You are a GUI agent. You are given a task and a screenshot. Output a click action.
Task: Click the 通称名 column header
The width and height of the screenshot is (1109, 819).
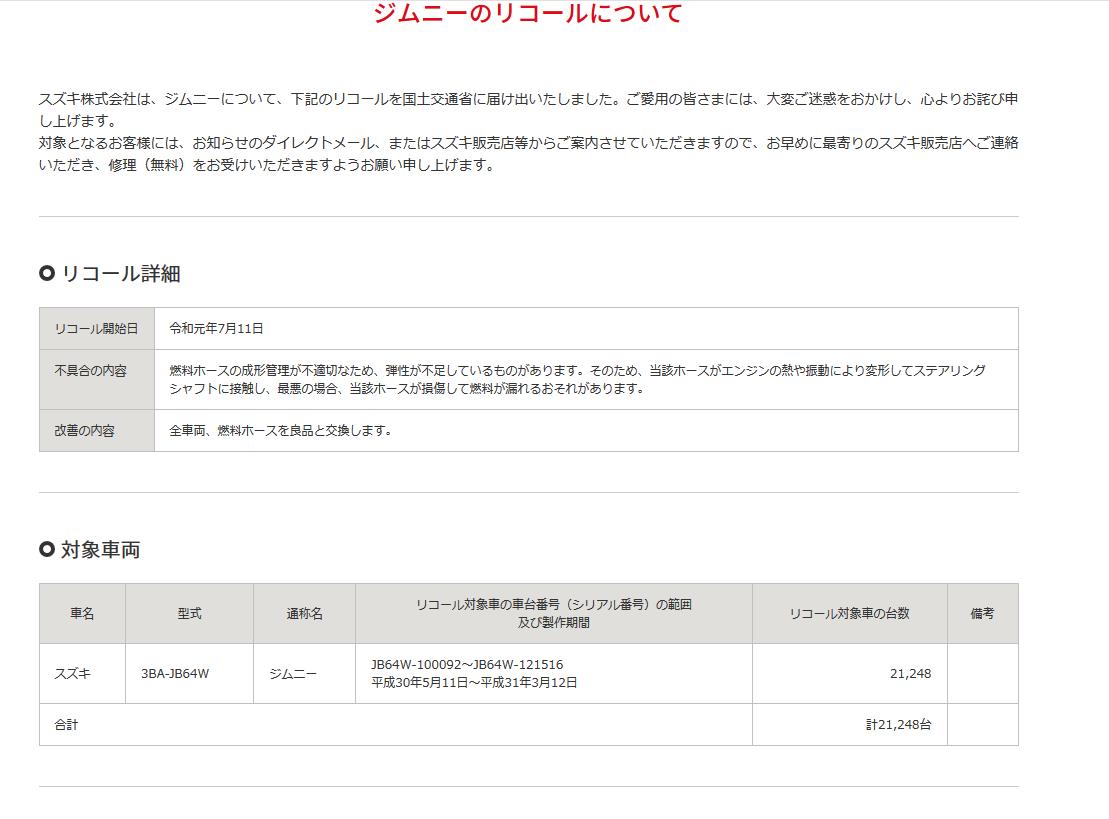(x=305, y=614)
